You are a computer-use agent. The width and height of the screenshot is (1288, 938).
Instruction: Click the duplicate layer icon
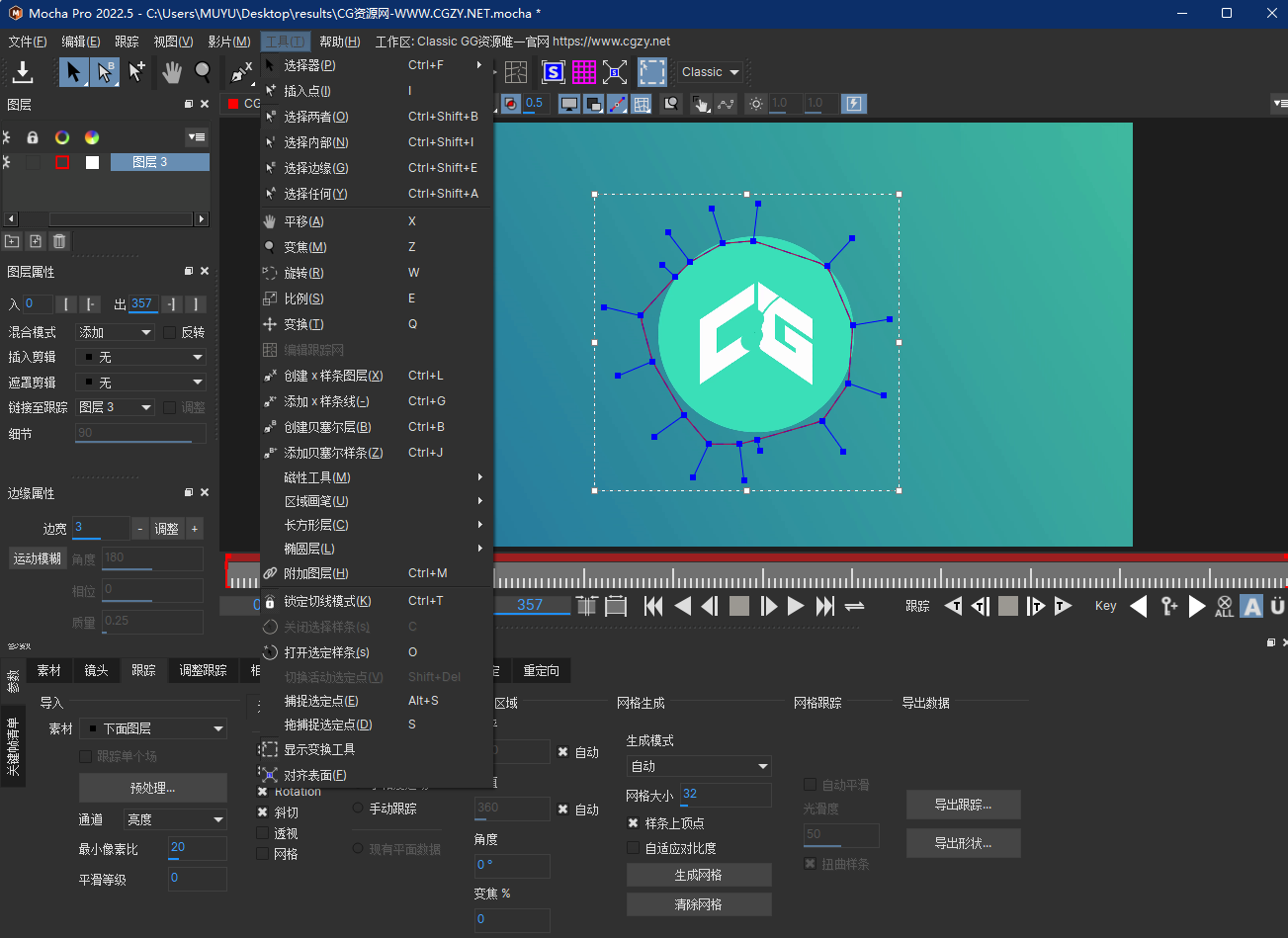point(36,241)
